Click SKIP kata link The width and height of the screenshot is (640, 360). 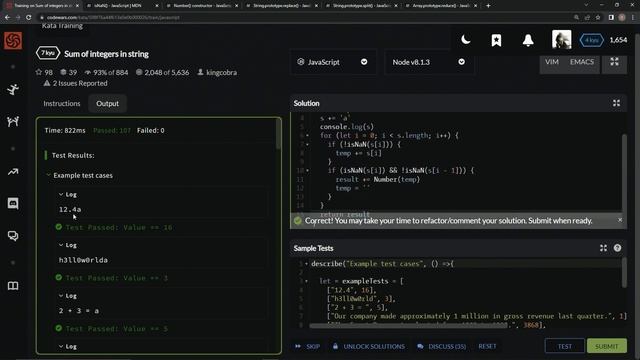[308, 346]
